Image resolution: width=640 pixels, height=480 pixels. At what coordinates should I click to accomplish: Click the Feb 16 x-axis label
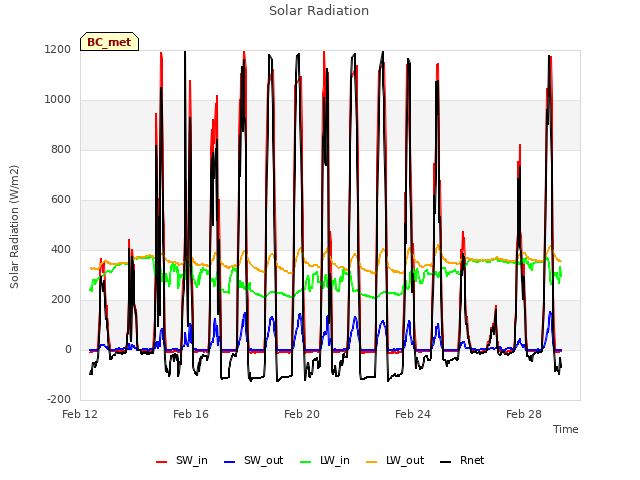tap(191, 414)
